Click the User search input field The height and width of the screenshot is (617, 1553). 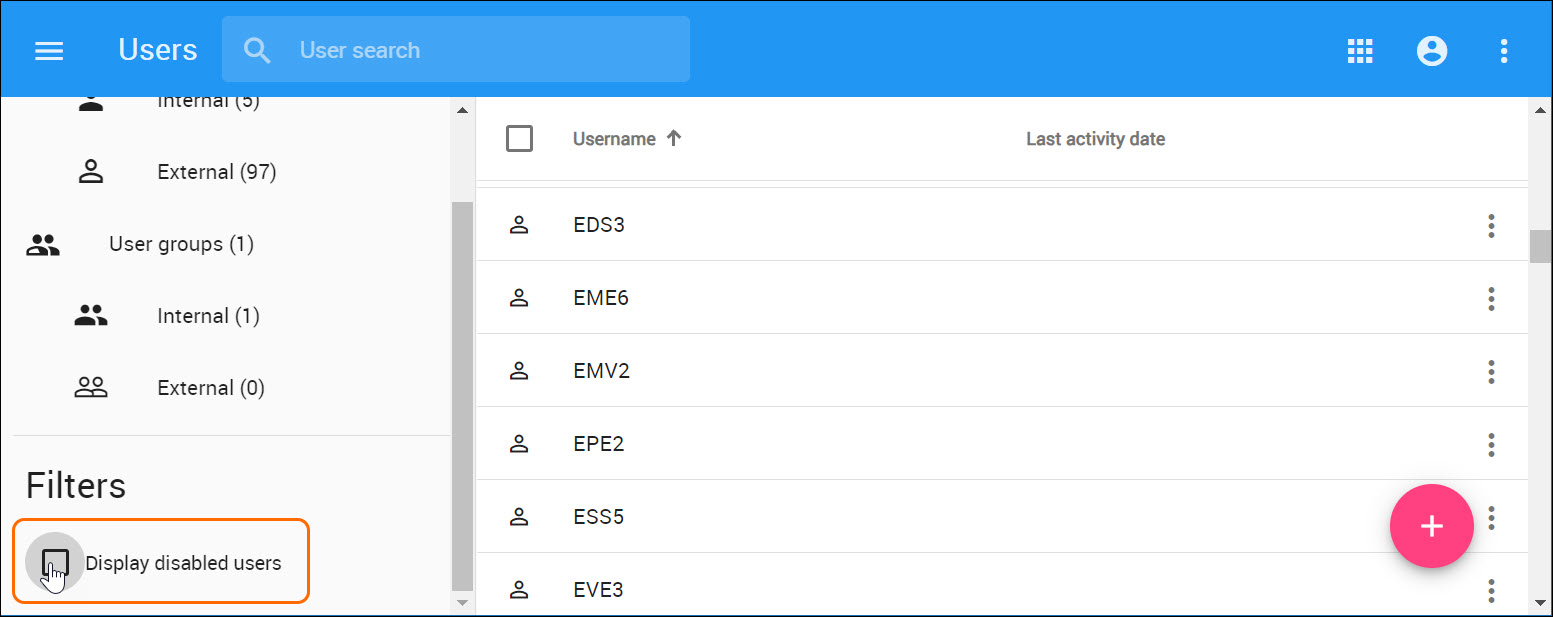click(x=480, y=50)
